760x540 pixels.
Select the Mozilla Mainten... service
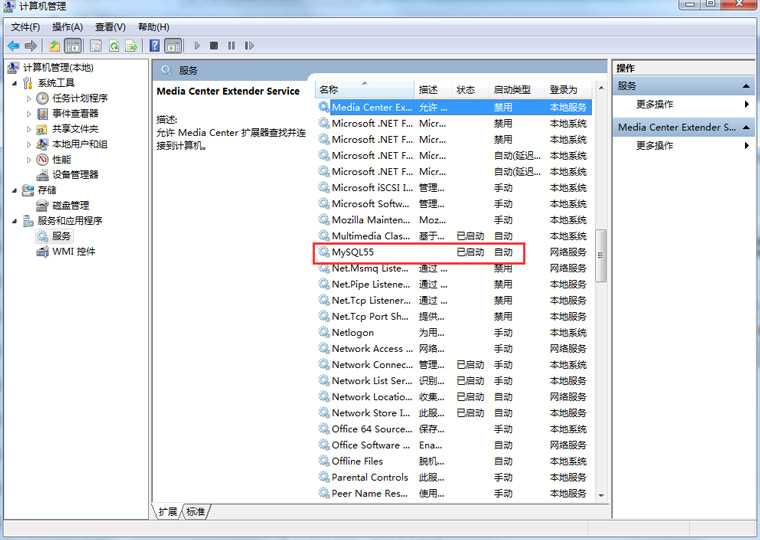pos(454,220)
